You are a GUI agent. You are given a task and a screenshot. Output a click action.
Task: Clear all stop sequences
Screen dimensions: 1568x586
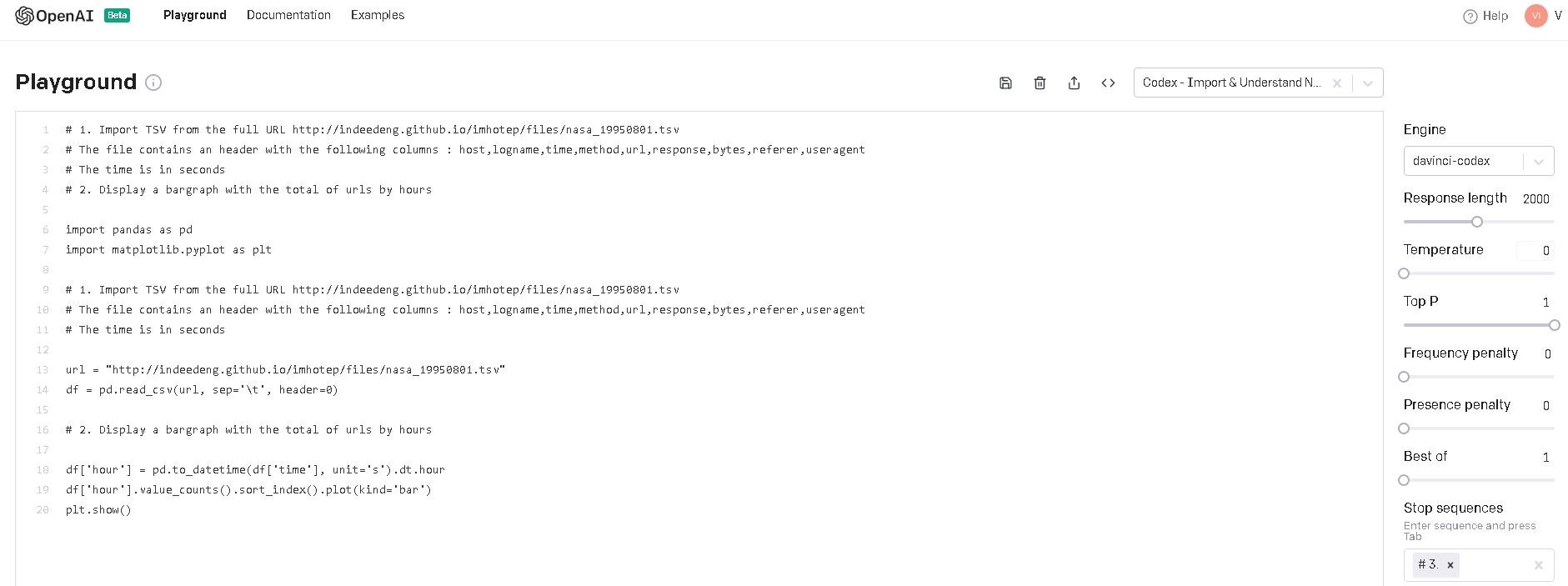pos(1539,565)
